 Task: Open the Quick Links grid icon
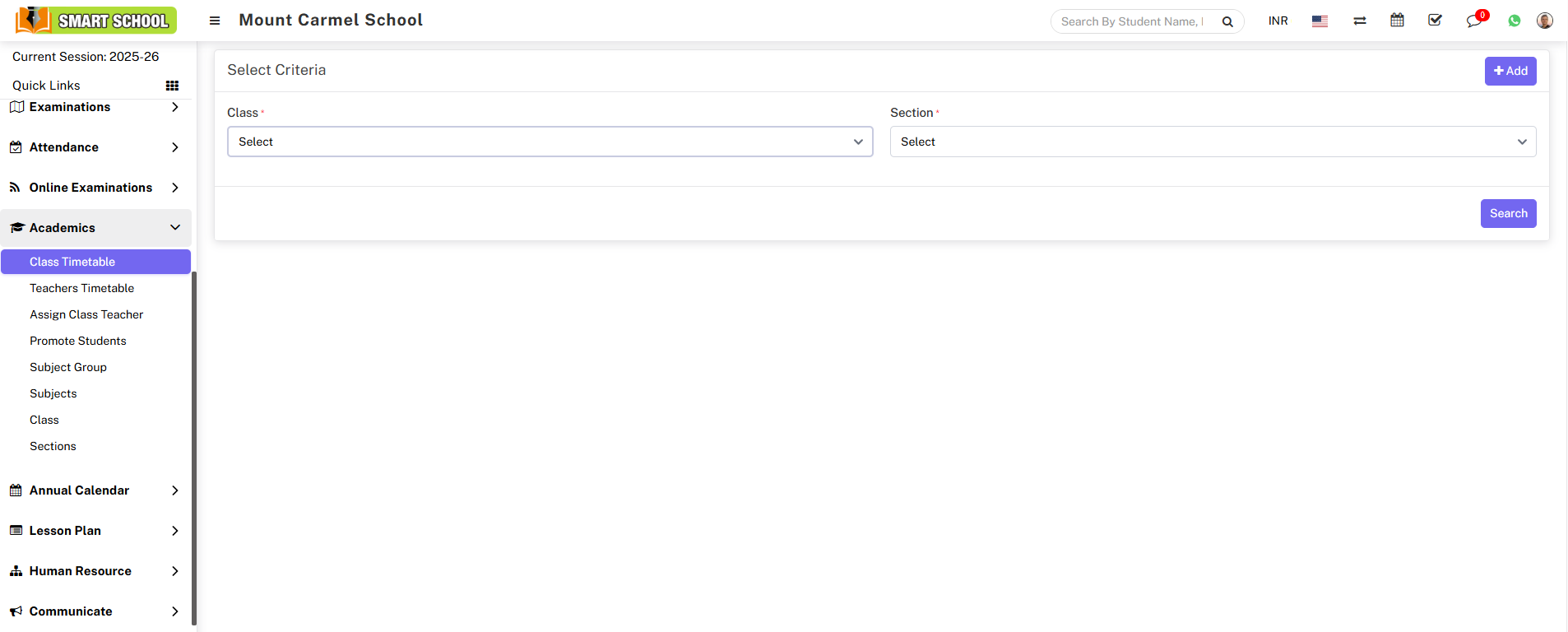click(172, 86)
